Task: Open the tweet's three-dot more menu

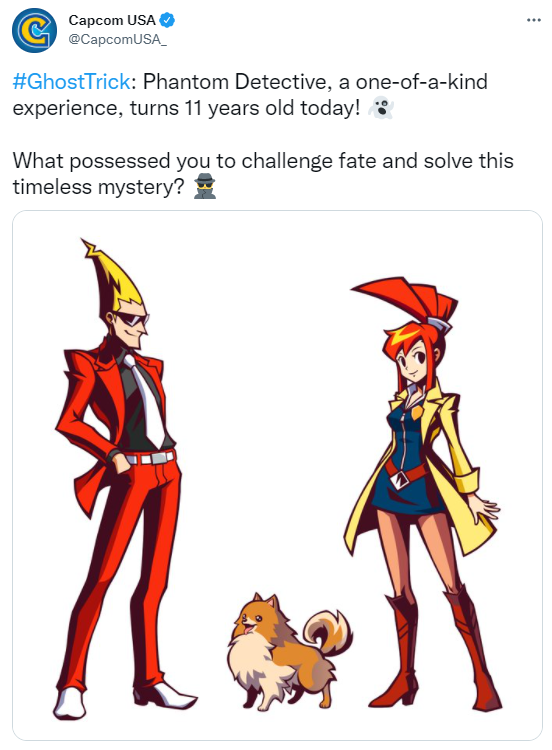Action: [x=533, y=20]
